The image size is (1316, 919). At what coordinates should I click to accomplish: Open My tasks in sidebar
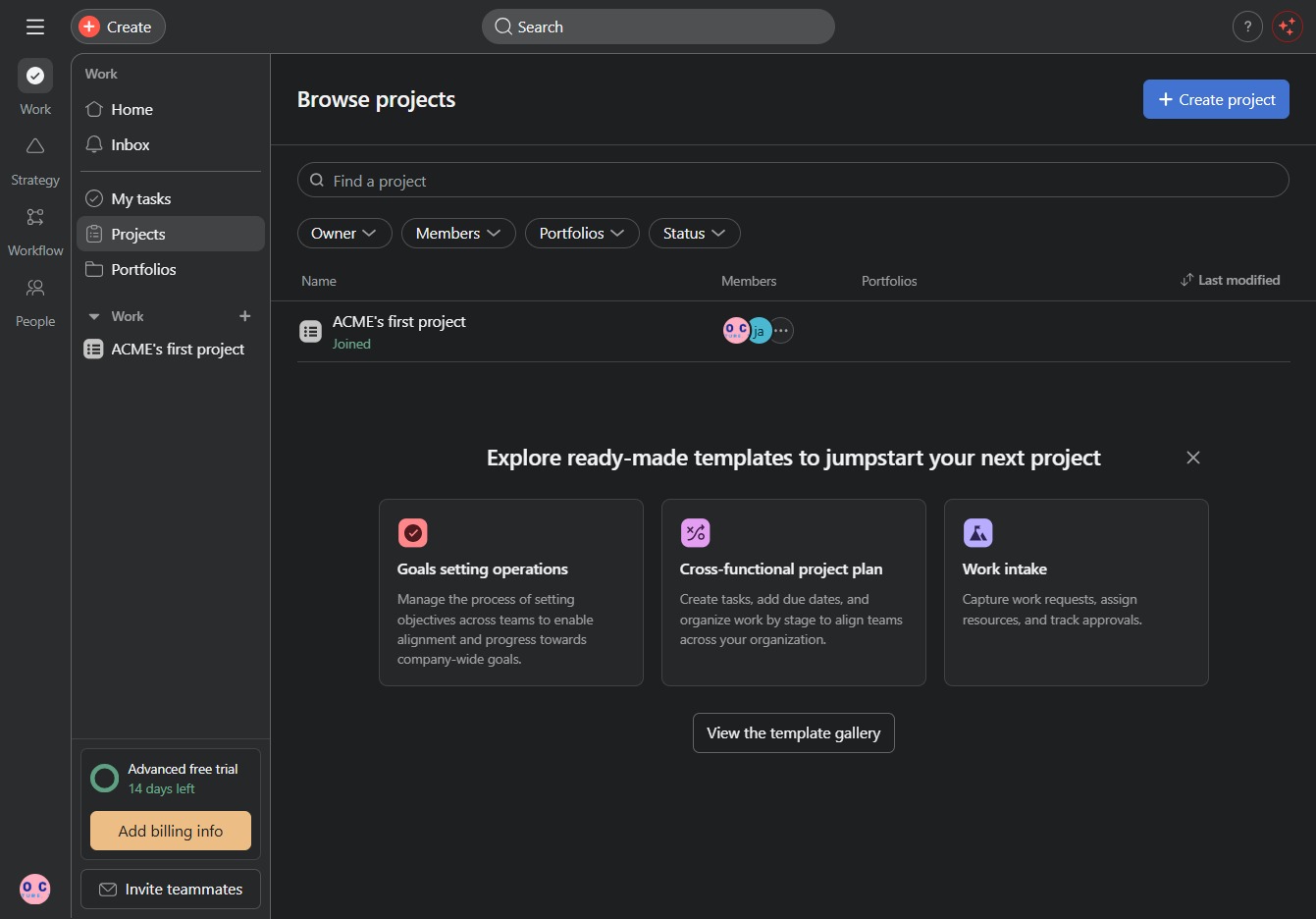pos(171,198)
